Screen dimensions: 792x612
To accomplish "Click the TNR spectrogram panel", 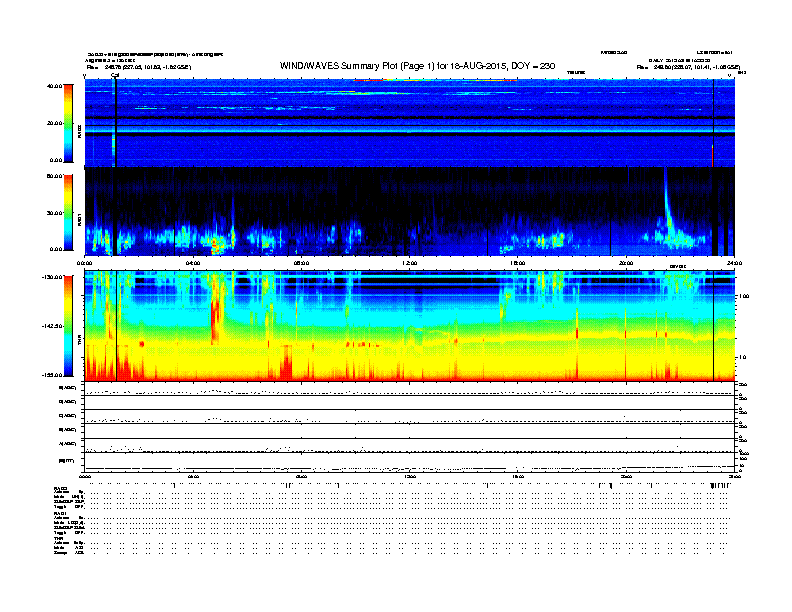I will point(409,326).
